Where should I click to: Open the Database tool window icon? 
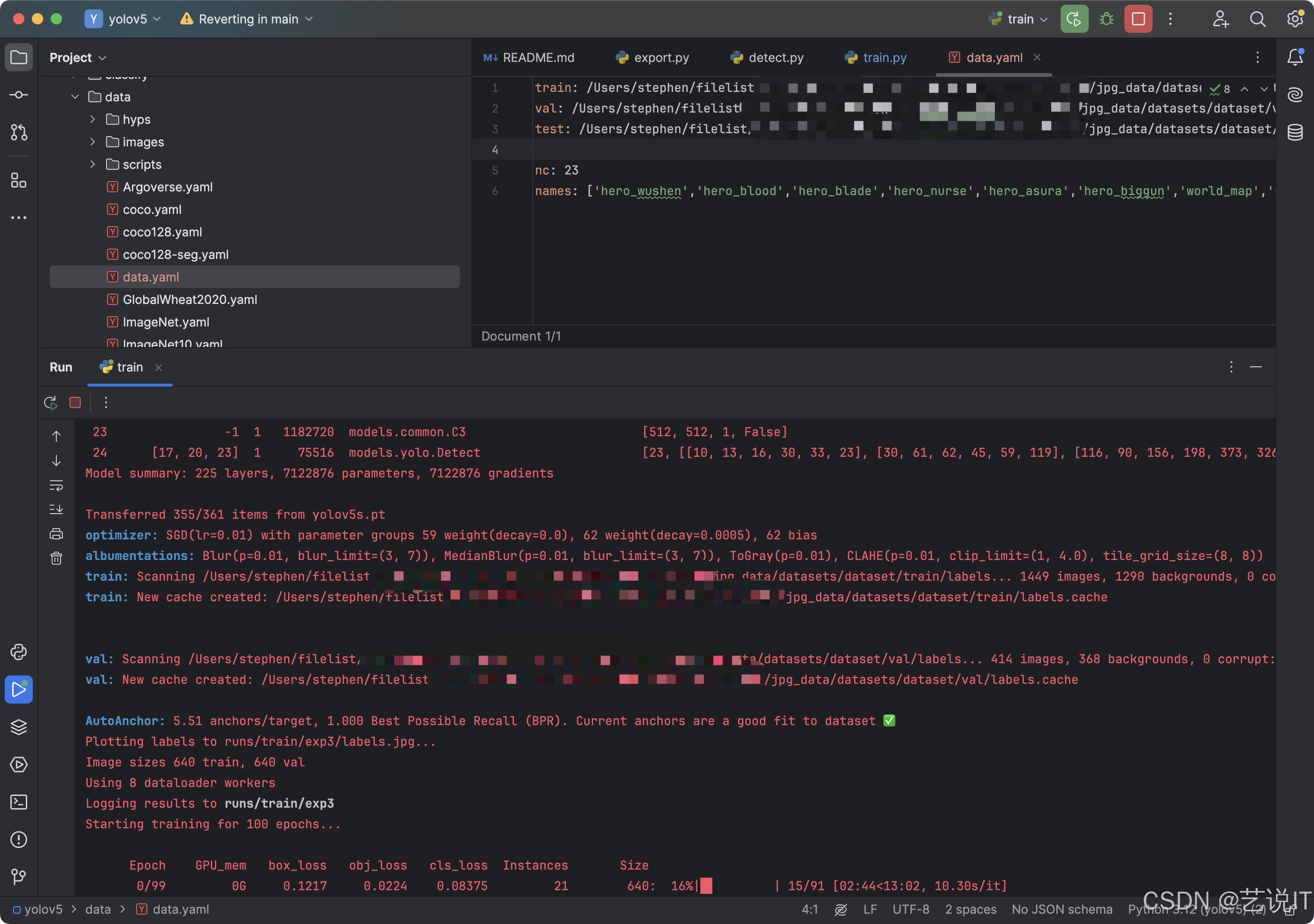pyautogui.click(x=1295, y=132)
